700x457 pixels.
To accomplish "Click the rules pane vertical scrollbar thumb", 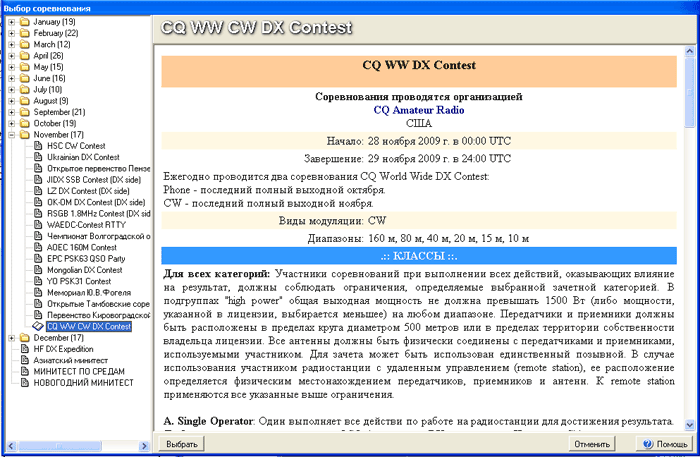I will pos(689,91).
